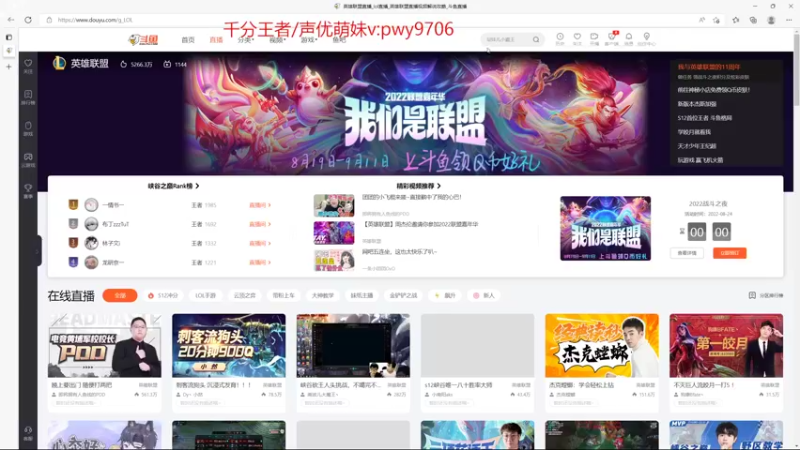Image resolution: width=800 pixels, height=450 pixels.
Task: Select the 云顶之弈 filter tab
Action: coord(244,295)
